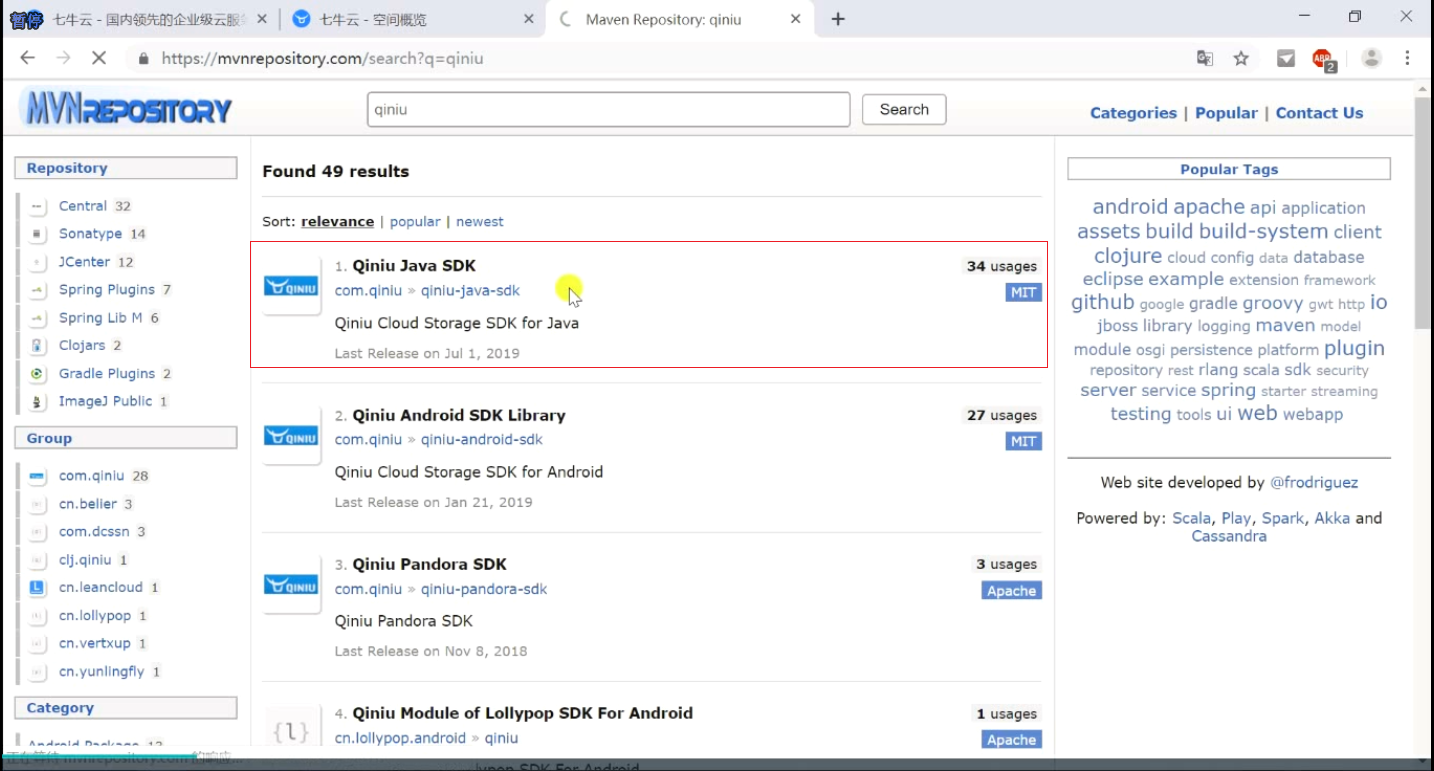
Task: Sort results by newest
Action: click(x=480, y=222)
